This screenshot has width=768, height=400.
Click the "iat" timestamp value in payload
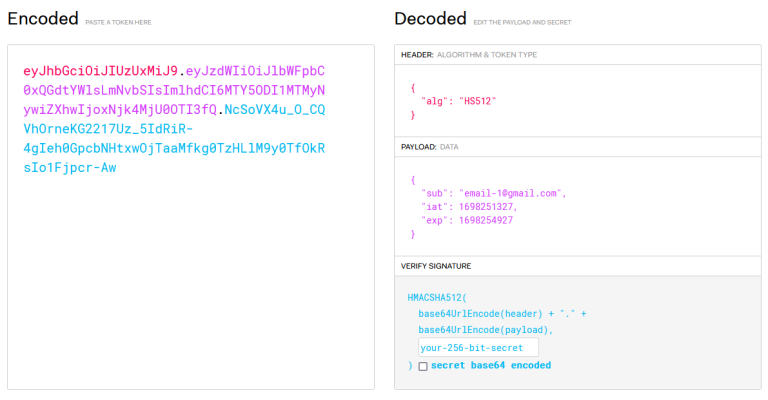(486, 207)
